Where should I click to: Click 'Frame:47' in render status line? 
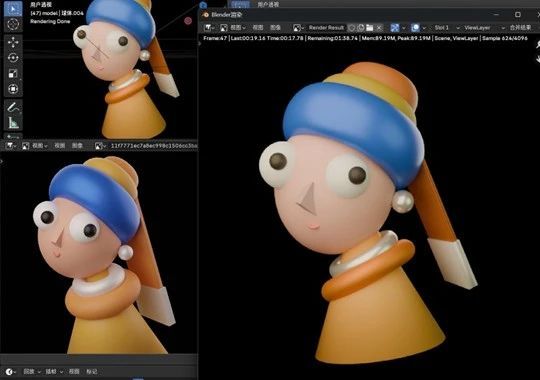(x=215, y=38)
